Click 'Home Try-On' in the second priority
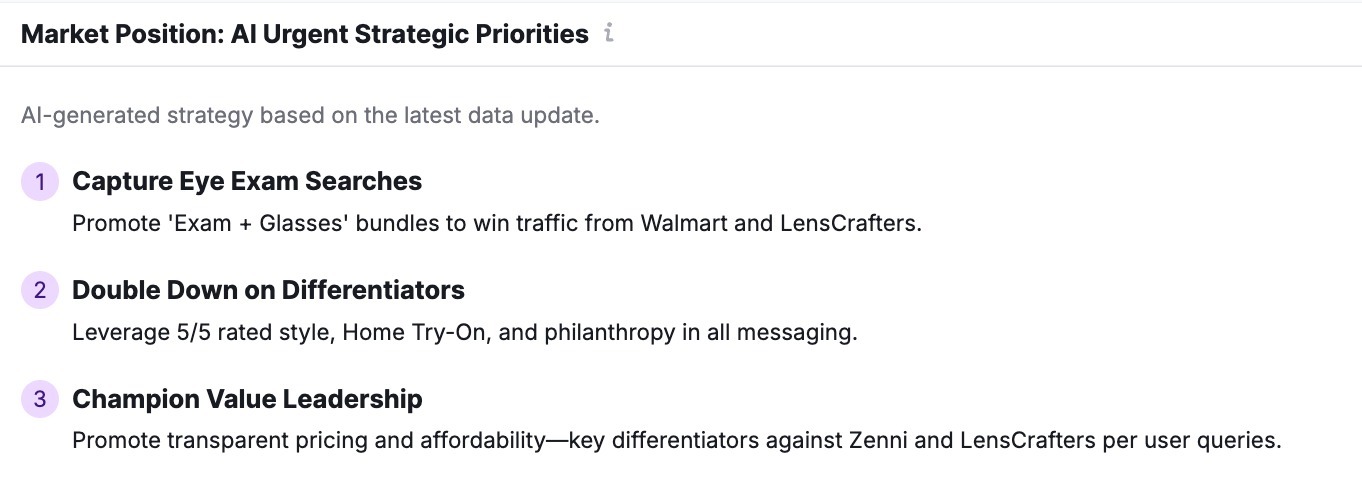This screenshot has width=1362, height=488. (413, 332)
